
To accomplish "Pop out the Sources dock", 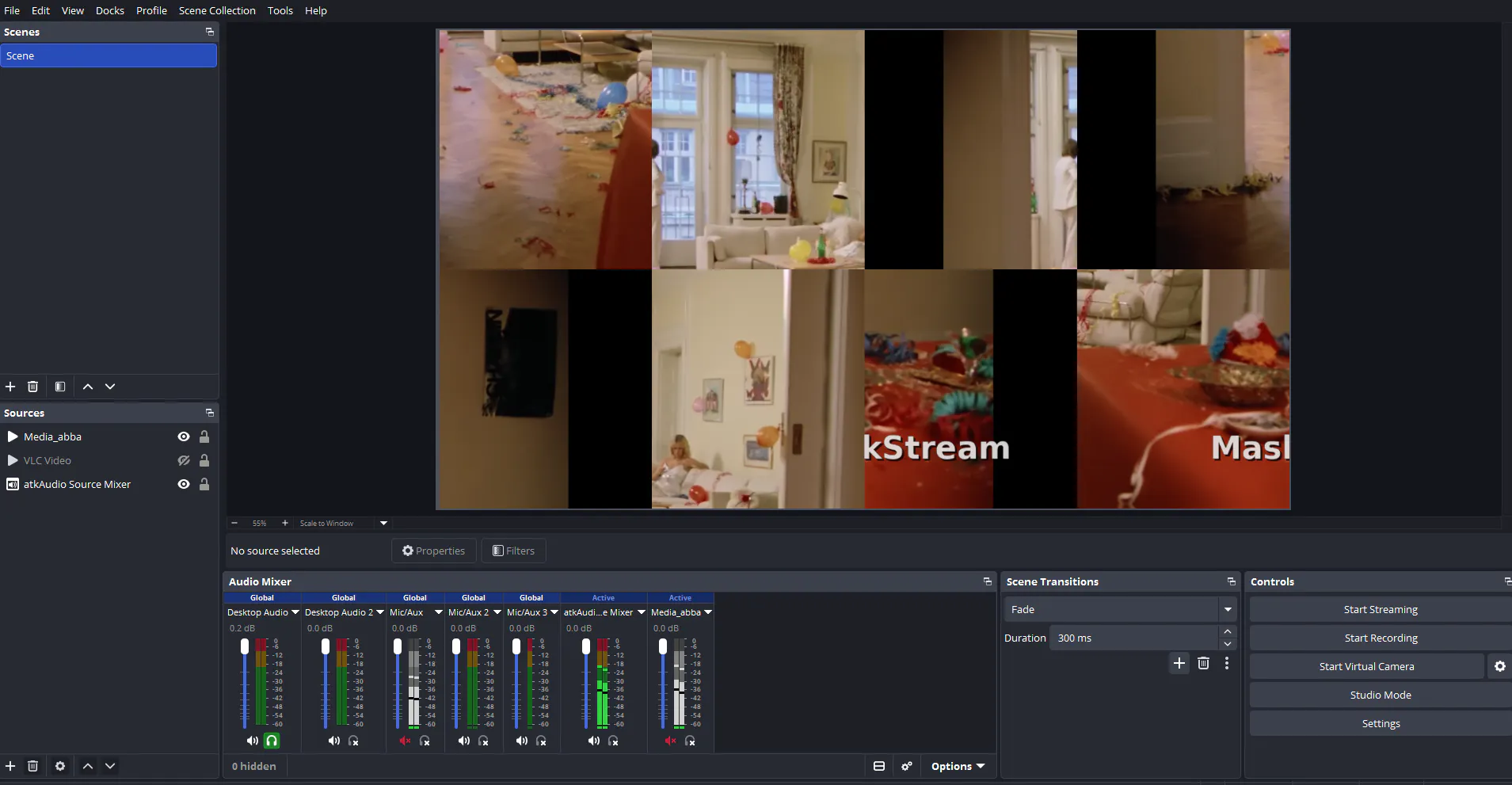I will pyautogui.click(x=210, y=413).
